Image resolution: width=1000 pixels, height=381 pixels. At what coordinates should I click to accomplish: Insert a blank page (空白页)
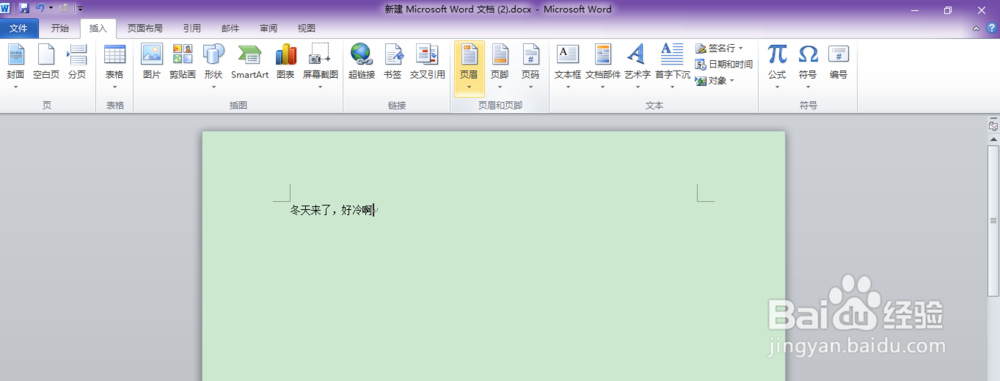46,63
